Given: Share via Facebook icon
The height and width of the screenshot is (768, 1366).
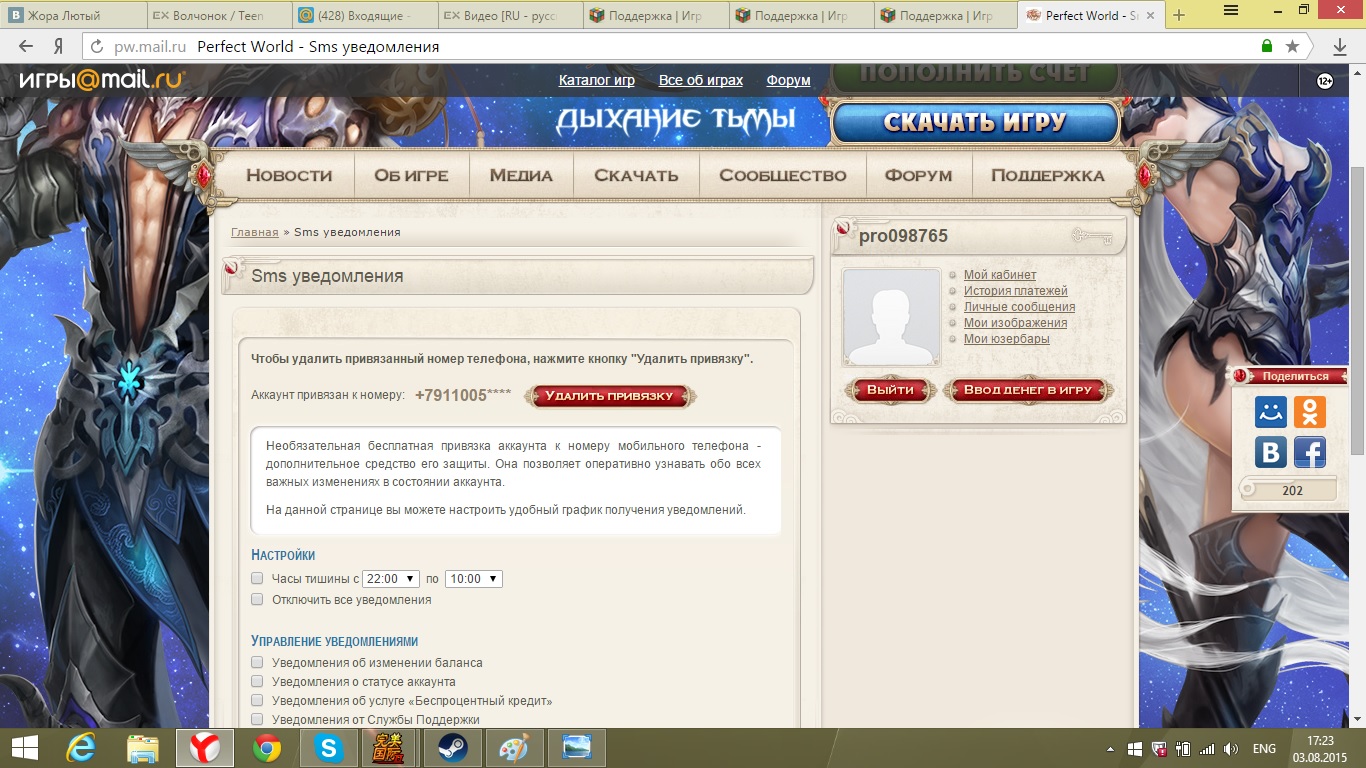Looking at the screenshot, I should [x=1309, y=452].
